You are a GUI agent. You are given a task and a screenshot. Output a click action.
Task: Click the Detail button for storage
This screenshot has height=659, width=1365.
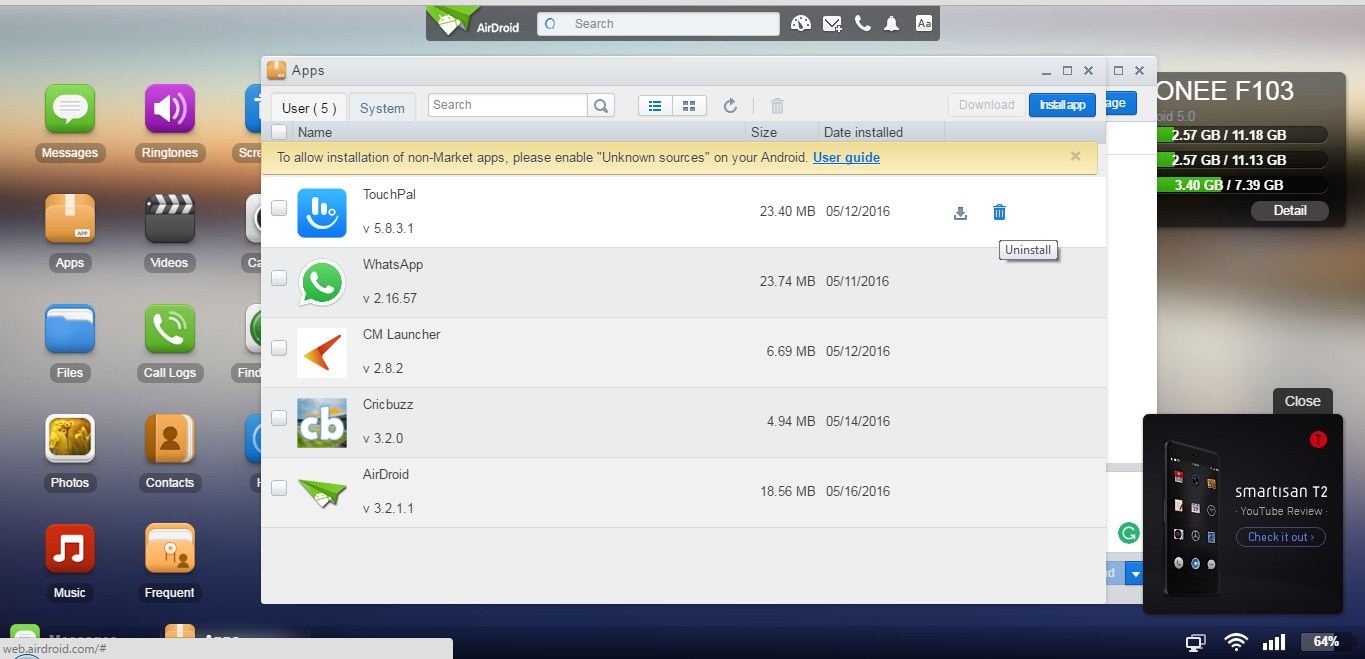(x=1290, y=210)
